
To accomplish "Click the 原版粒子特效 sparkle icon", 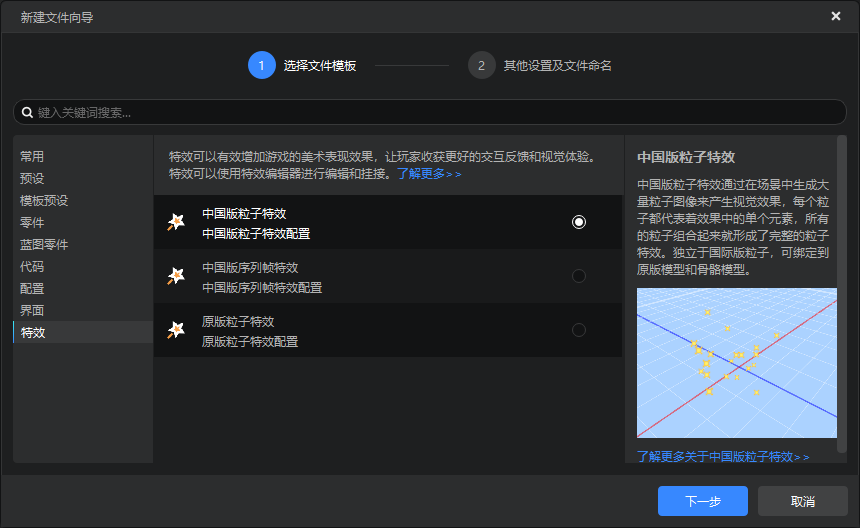I will [x=176, y=330].
